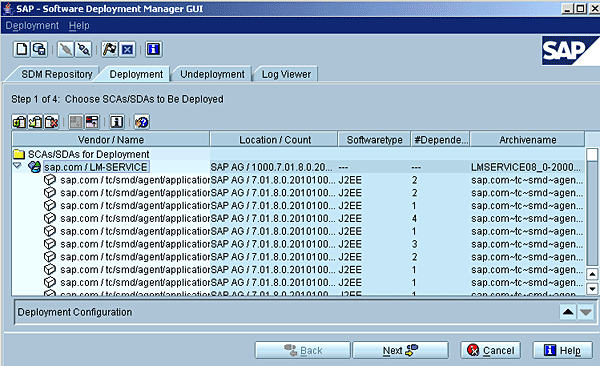The width and height of the screenshot is (600, 366).
Task: Open context help with hand-and-question-mark icon
Action: pos(142,122)
